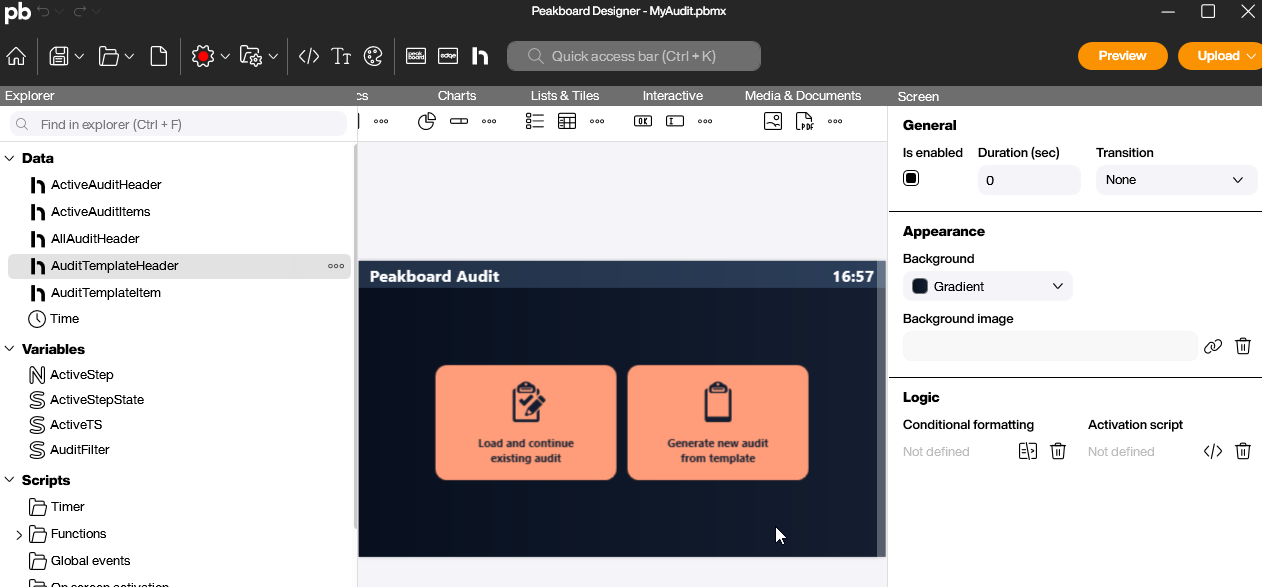Viewport: 1262px width, 587px height.
Task: Open the Global events scripts folder
Action: pos(90,561)
